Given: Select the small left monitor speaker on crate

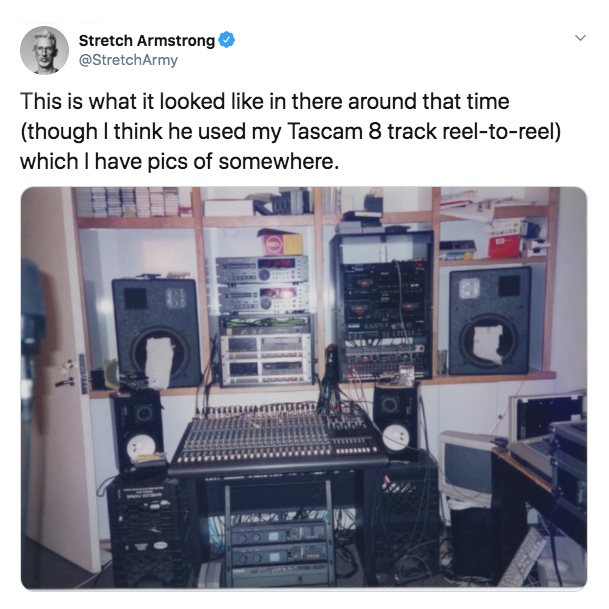Looking at the screenshot, I should click(x=137, y=428).
